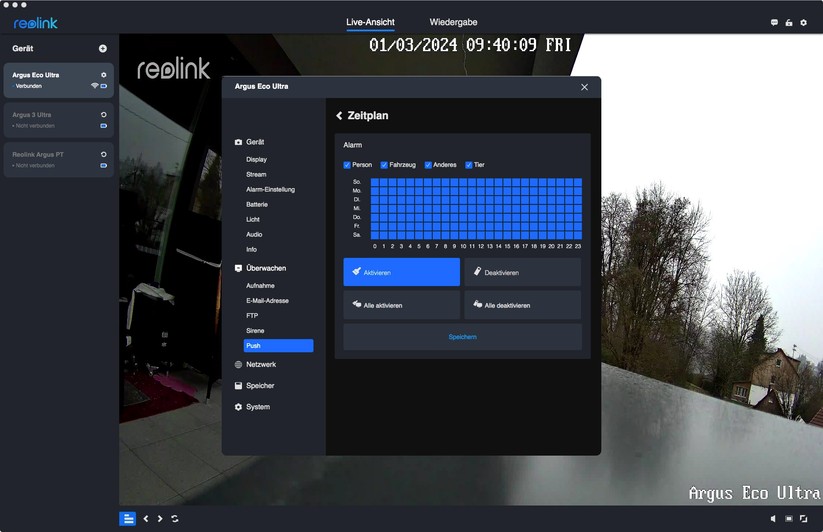Click the stream aspect icon in bottom bar
The image size is (823, 532).
789,518
